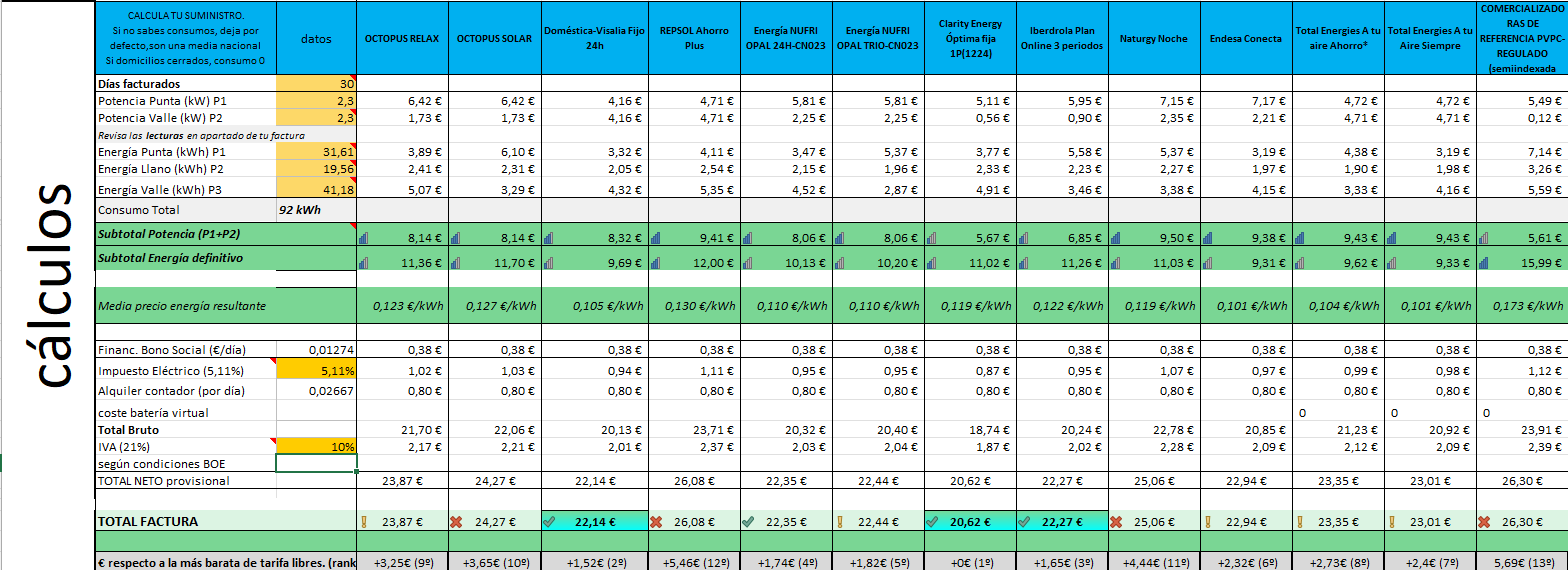Click the bars icon beside 9,41 € Subtotal Potencia
The width and height of the screenshot is (1568, 570).
pos(655,238)
